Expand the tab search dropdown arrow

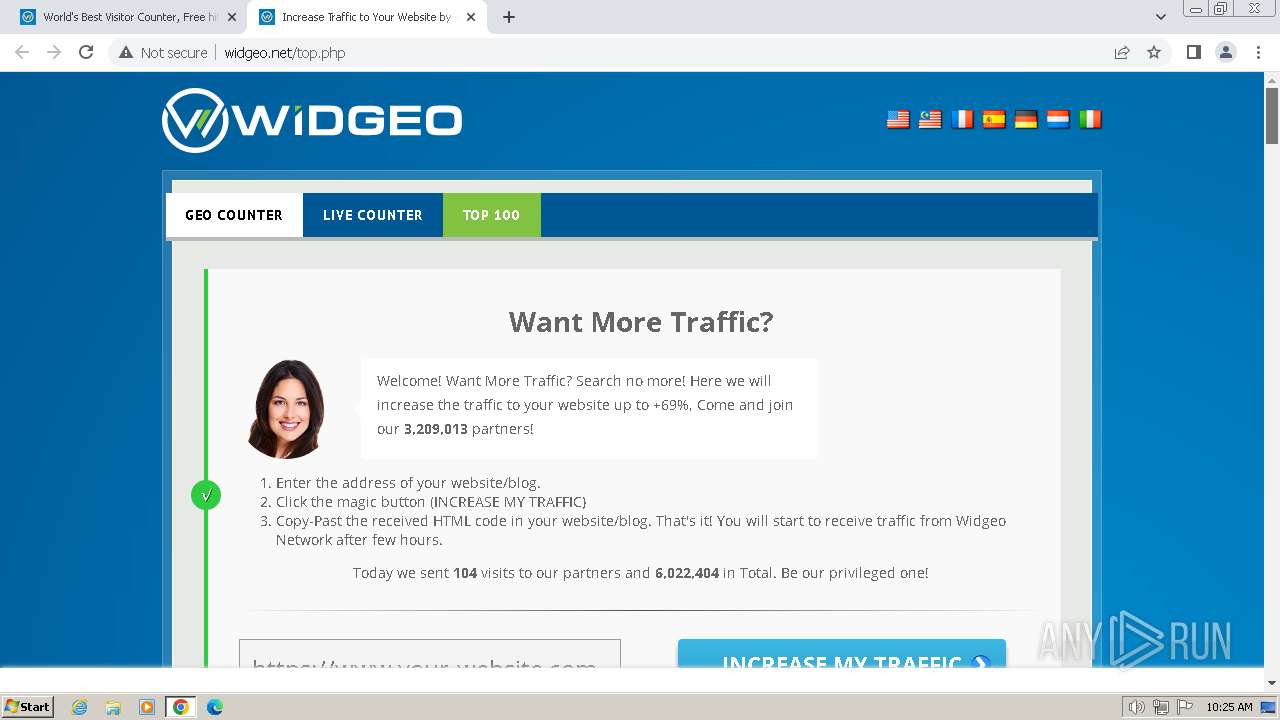1161,17
